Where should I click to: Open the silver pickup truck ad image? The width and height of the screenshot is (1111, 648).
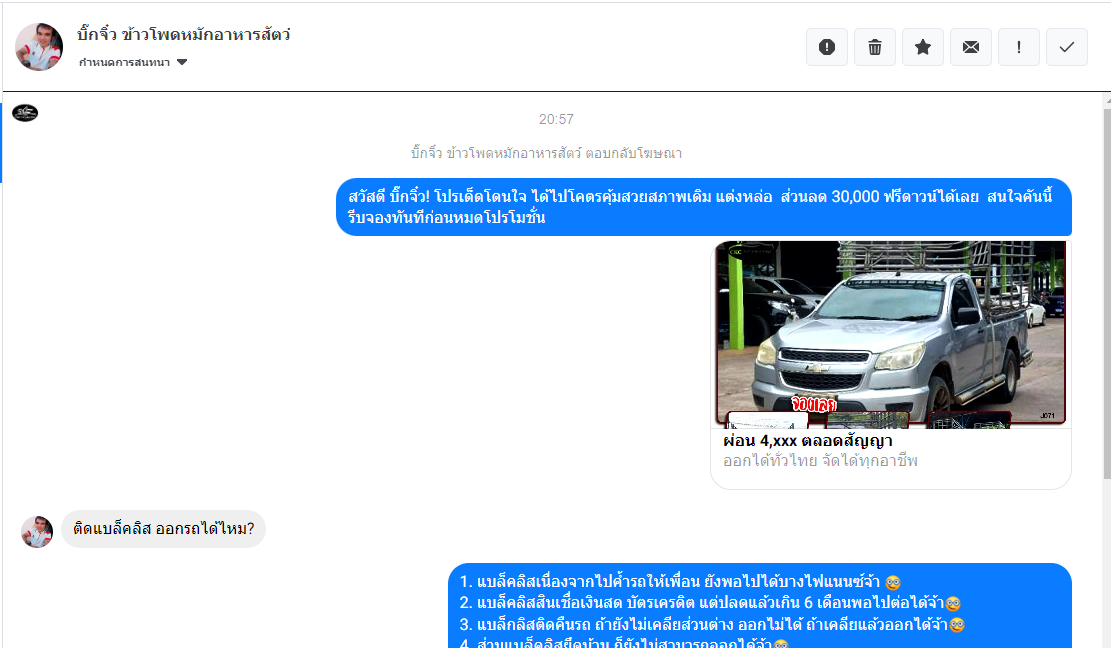[x=890, y=333]
